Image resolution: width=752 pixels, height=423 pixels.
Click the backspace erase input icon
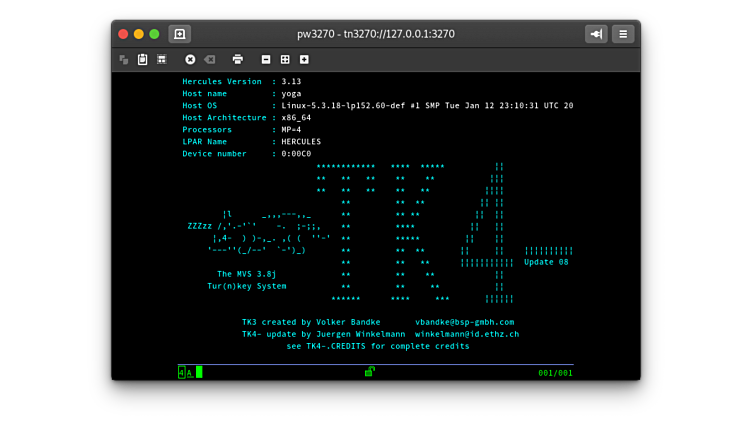[x=210, y=60]
